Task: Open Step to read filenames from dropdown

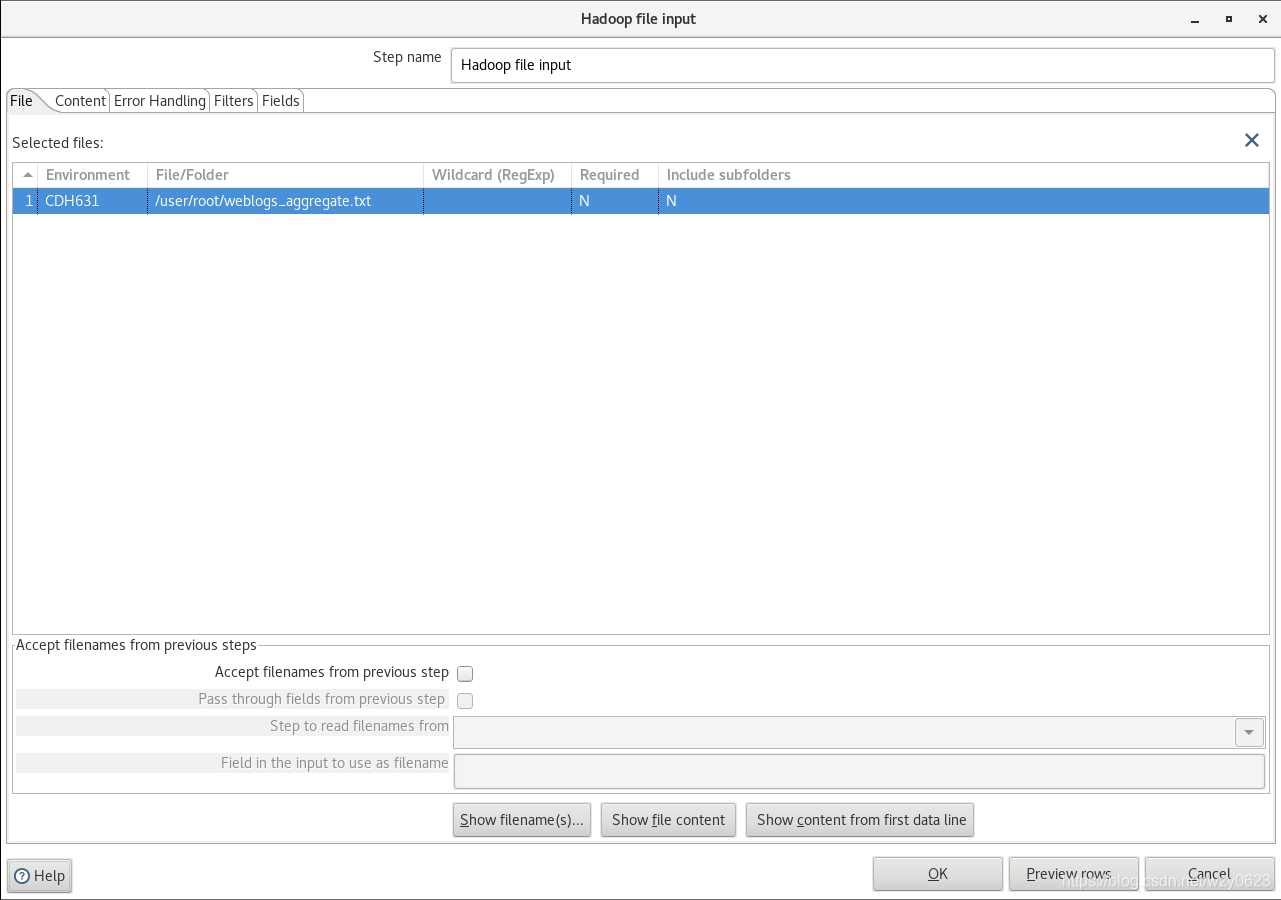Action: pos(1249,733)
